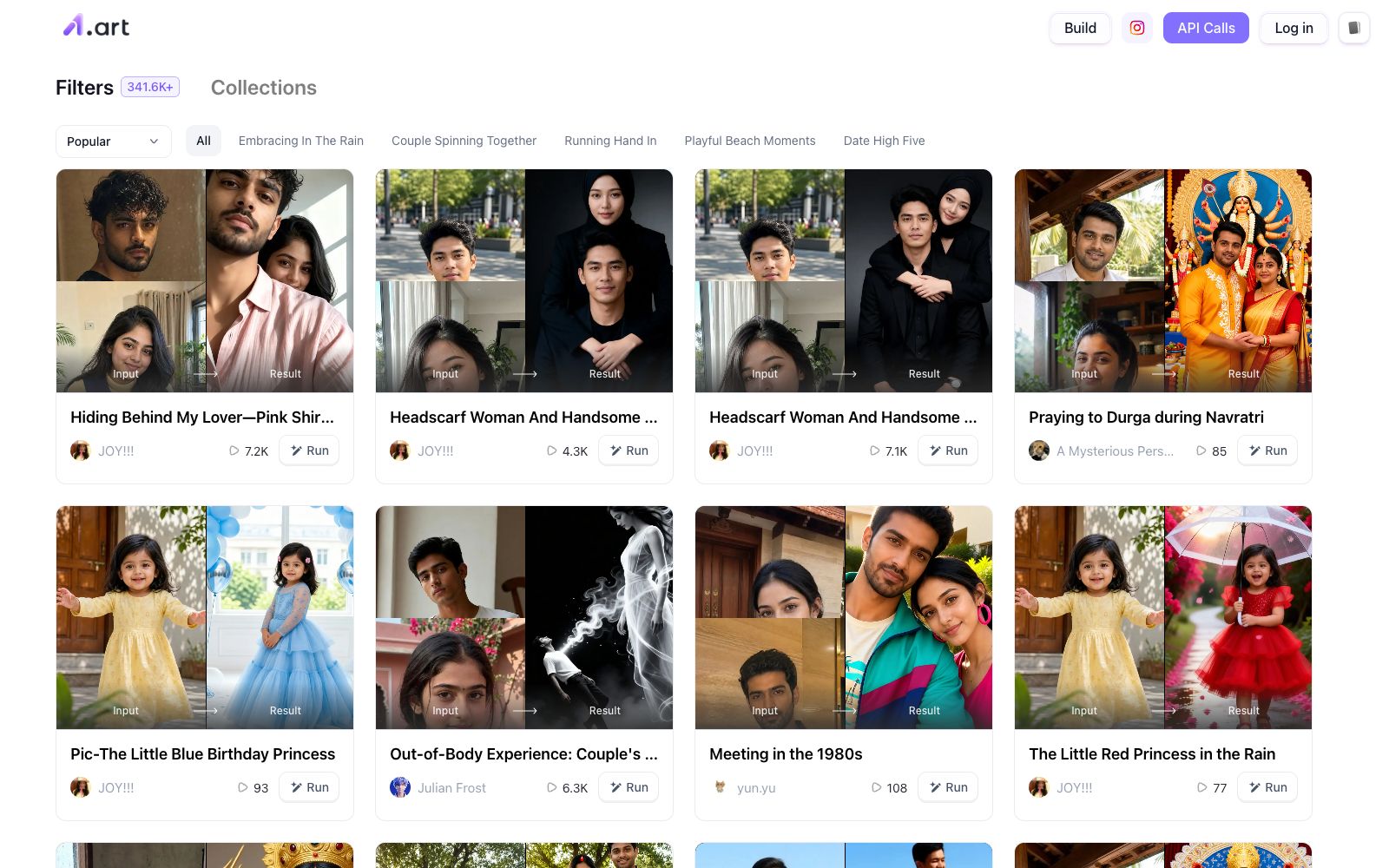
Task: Open The Little Red Princess in the Rain title
Action: pyautogui.click(x=1152, y=754)
